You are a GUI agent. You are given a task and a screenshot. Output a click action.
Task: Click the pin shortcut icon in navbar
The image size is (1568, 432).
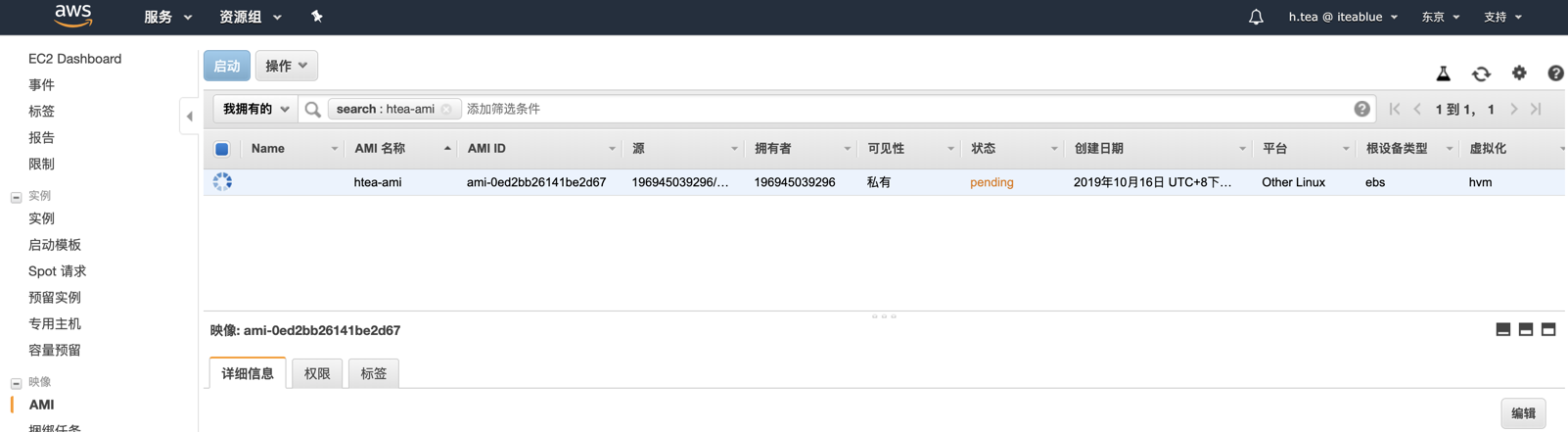coord(316,17)
